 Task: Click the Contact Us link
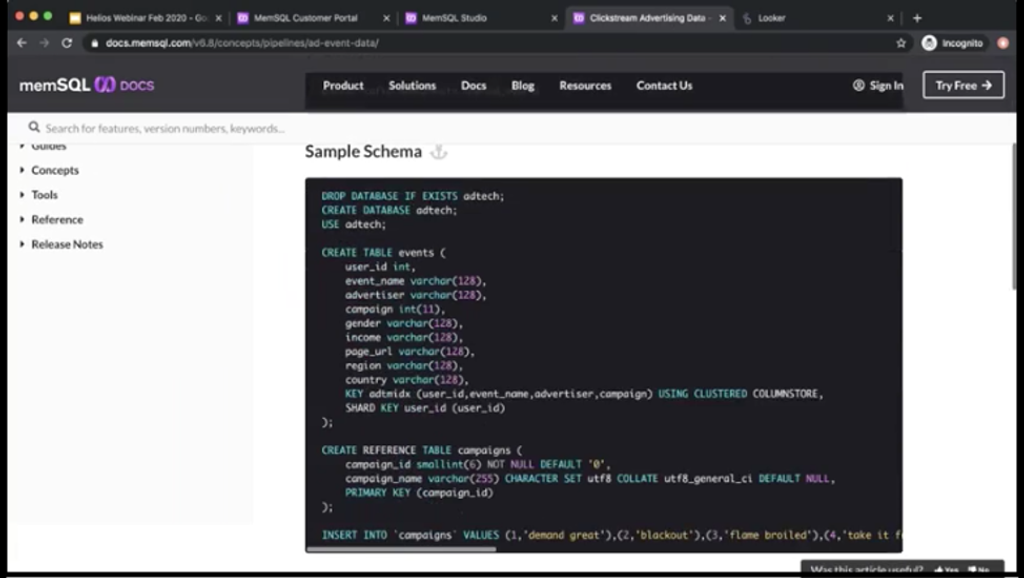click(664, 86)
